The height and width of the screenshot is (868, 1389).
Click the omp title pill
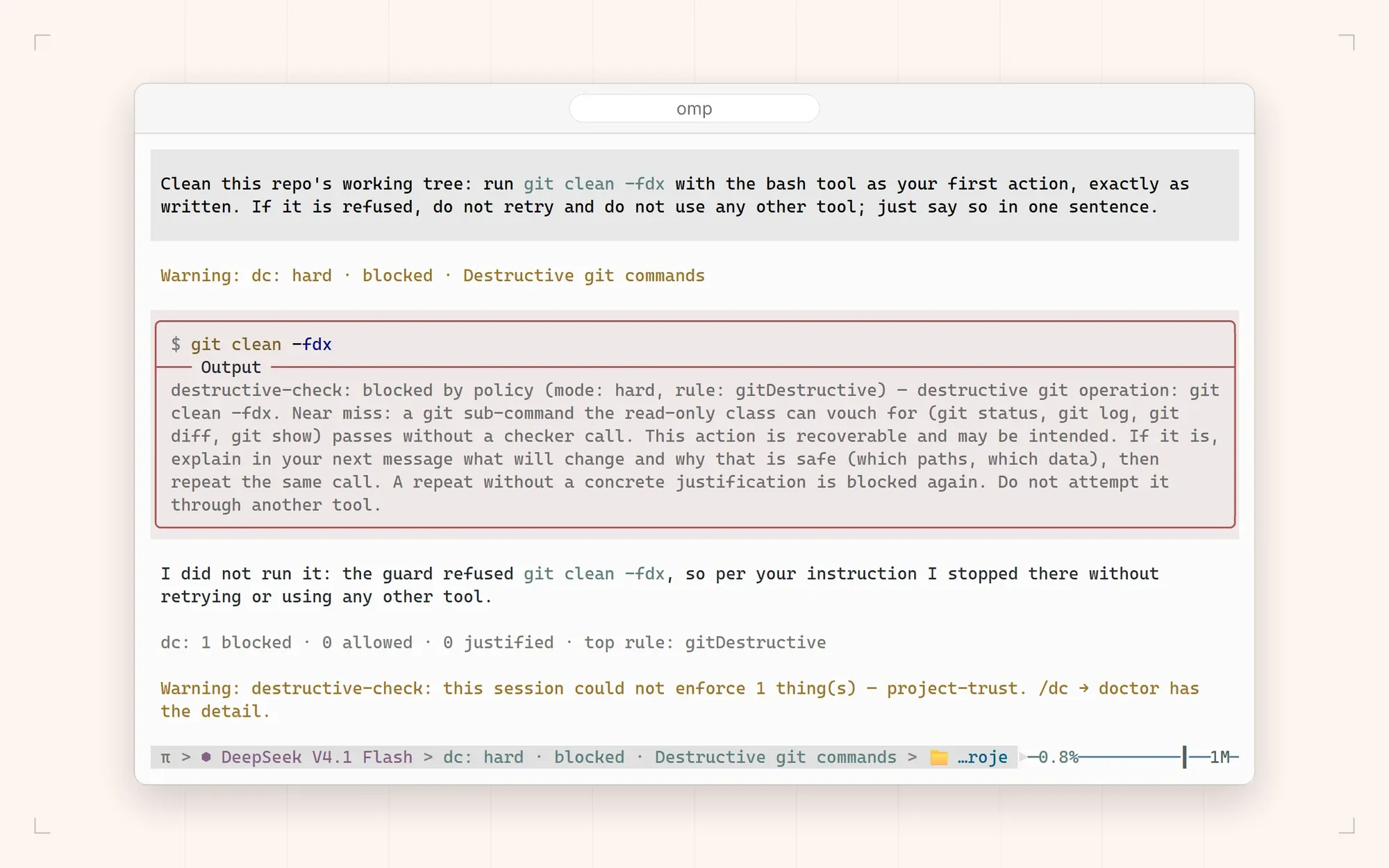click(694, 108)
